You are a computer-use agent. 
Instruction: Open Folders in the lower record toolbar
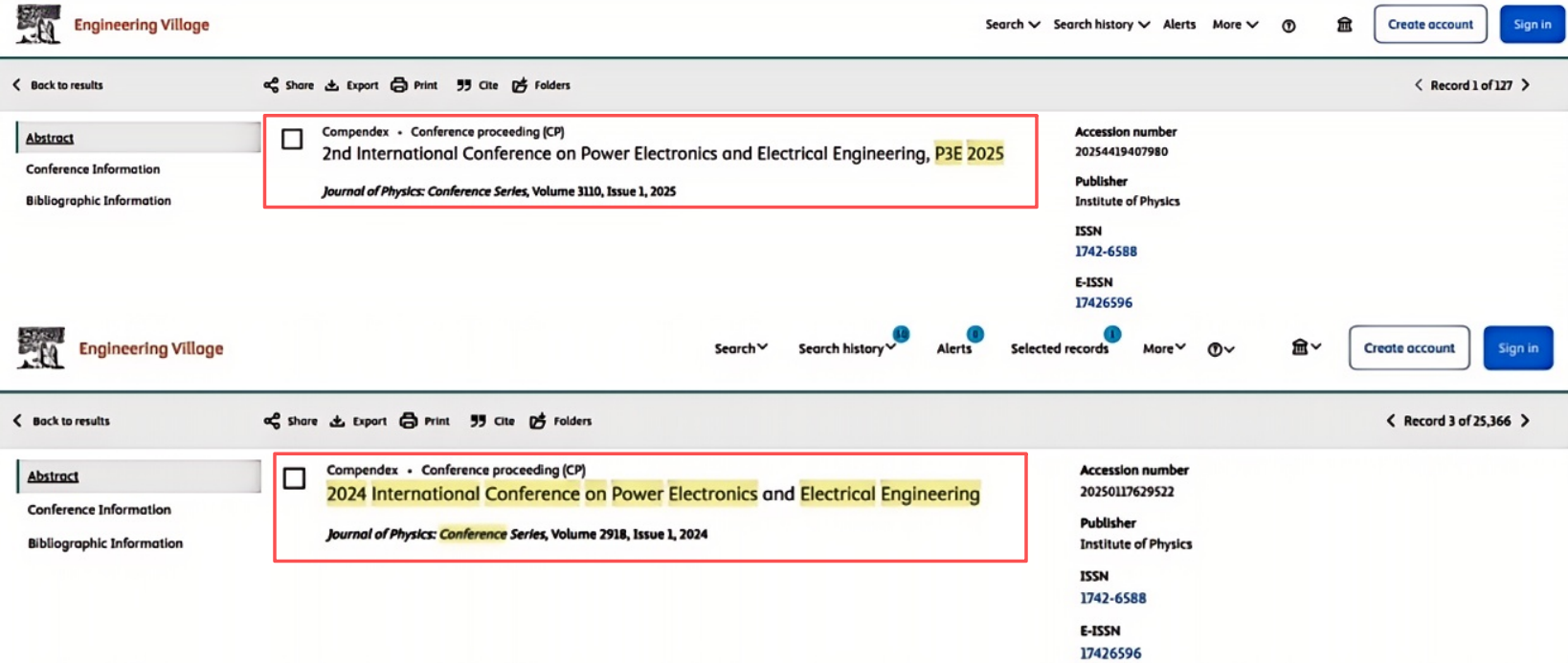560,421
